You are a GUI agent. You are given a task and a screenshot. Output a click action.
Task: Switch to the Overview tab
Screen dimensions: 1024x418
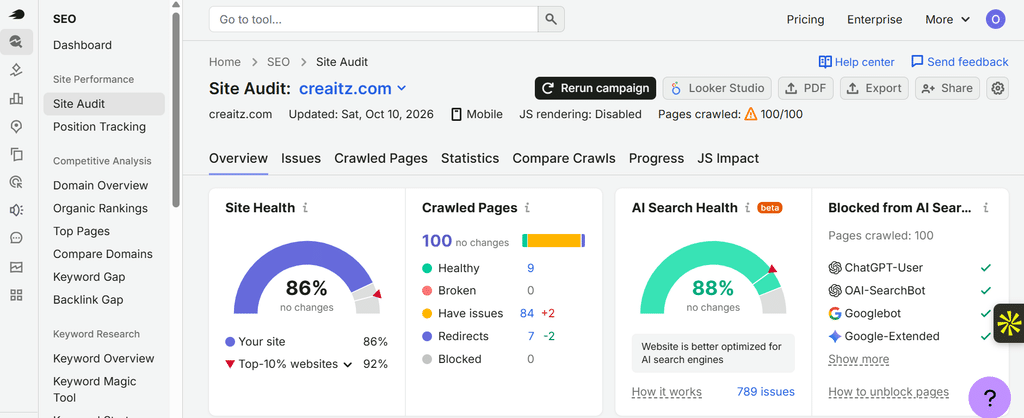(x=238, y=158)
